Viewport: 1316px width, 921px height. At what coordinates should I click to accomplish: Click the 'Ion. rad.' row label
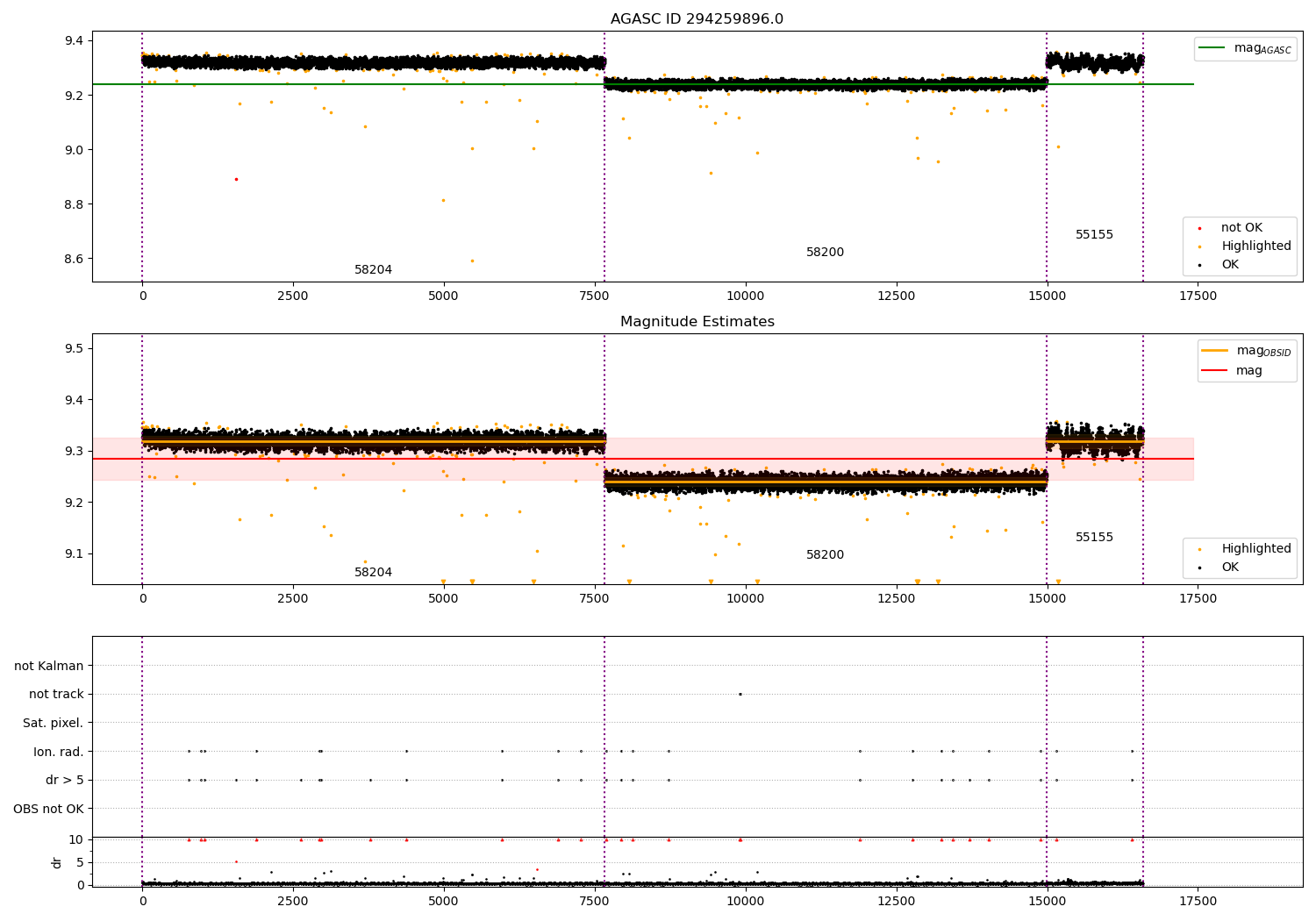(59, 752)
